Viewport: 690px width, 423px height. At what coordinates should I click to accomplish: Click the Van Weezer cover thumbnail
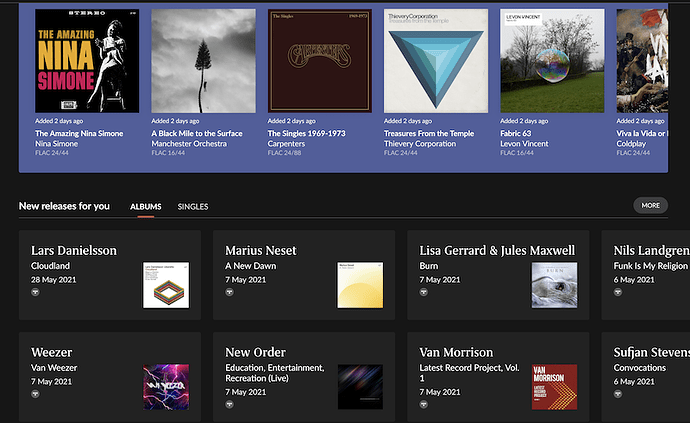(166, 386)
